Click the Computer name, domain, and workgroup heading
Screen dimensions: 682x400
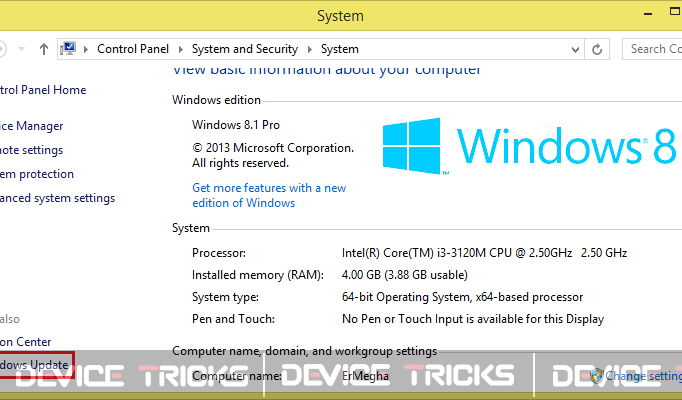click(304, 351)
